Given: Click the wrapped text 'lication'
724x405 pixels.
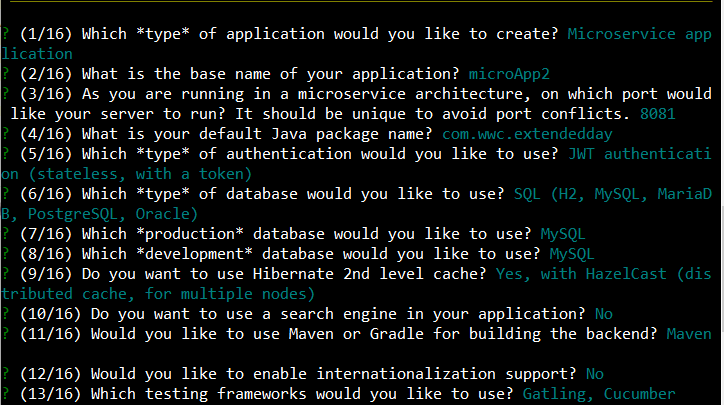Looking at the screenshot, I should coord(37,54).
